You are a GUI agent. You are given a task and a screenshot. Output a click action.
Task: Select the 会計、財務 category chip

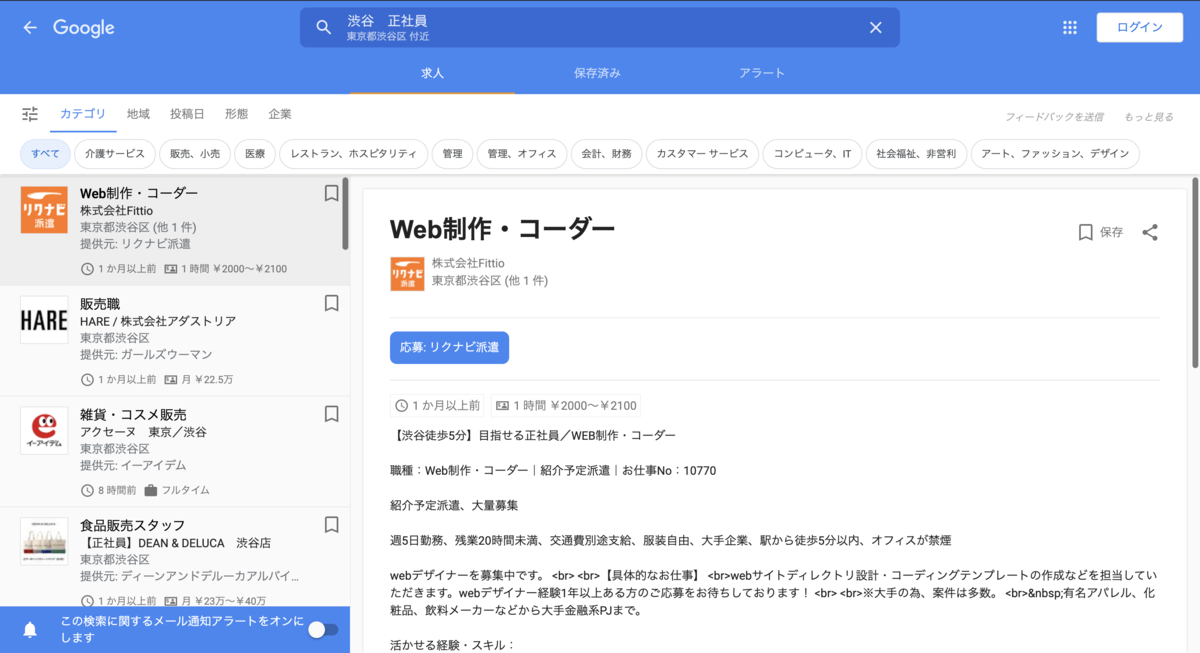(x=606, y=154)
